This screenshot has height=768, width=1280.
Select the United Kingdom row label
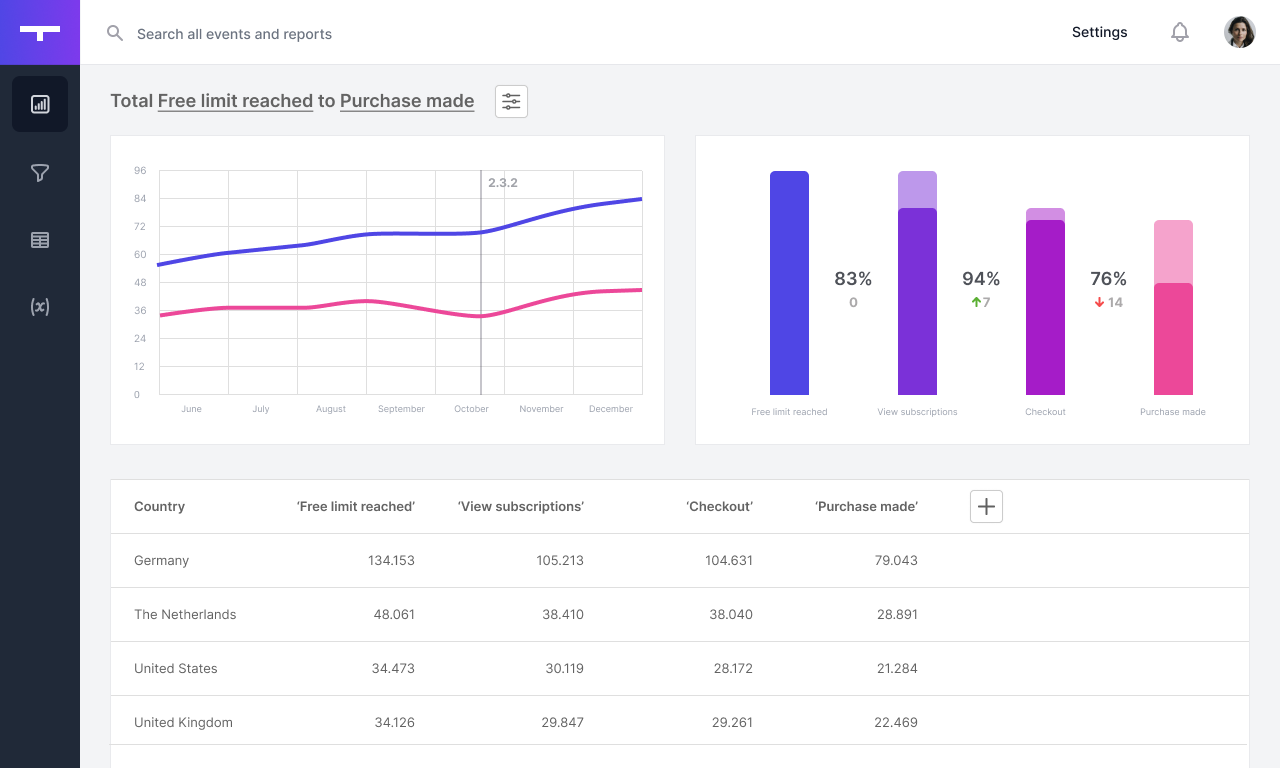(183, 723)
